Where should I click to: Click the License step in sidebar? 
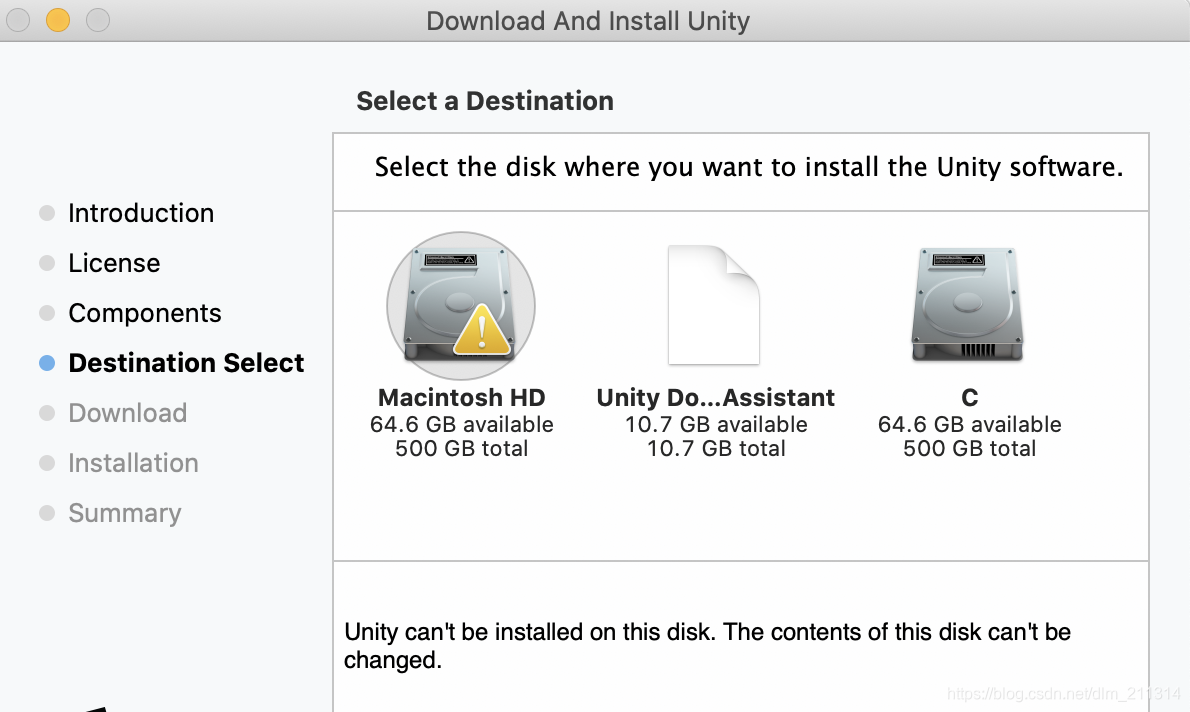coord(114,263)
